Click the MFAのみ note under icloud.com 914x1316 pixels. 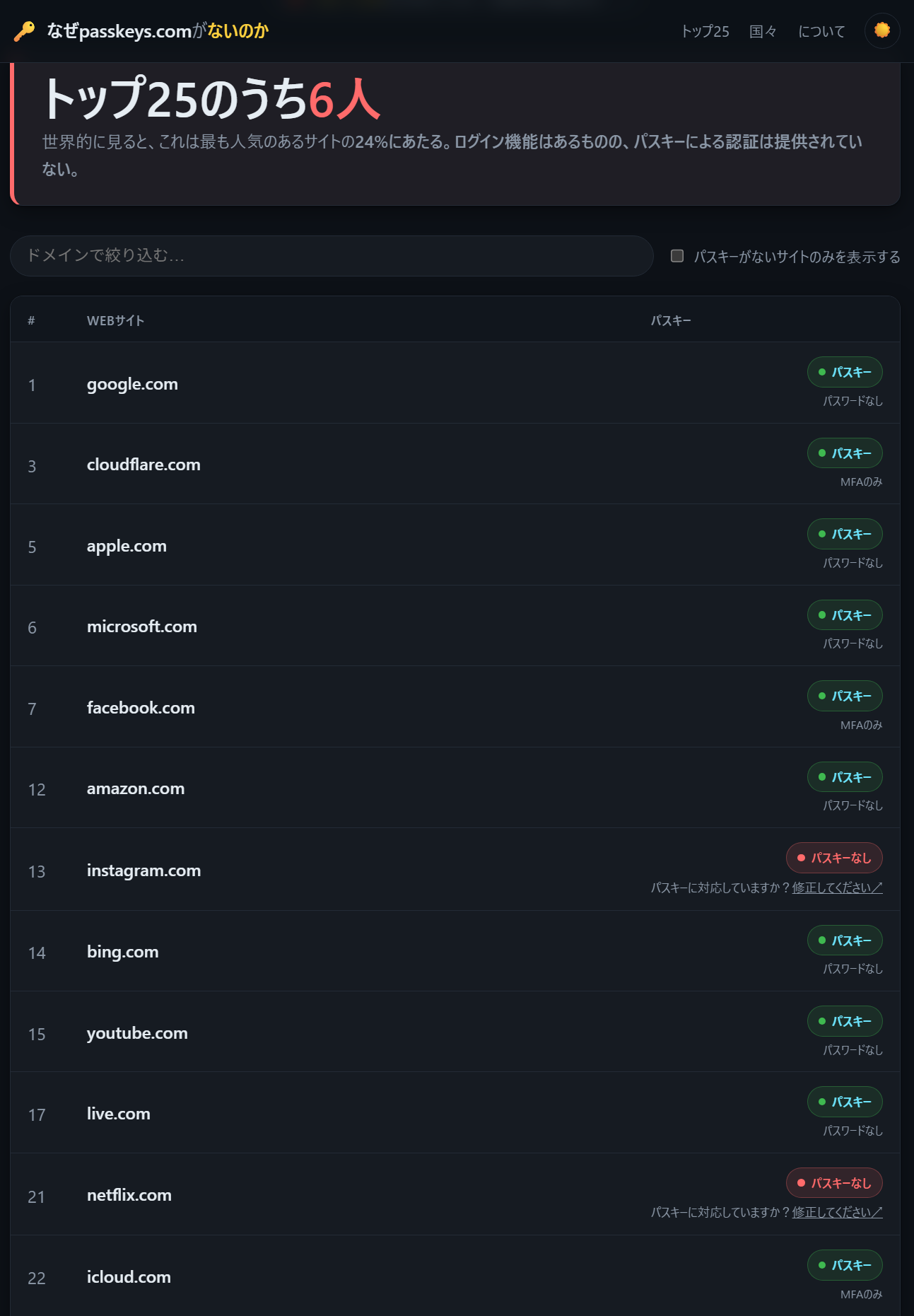[x=861, y=1294]
